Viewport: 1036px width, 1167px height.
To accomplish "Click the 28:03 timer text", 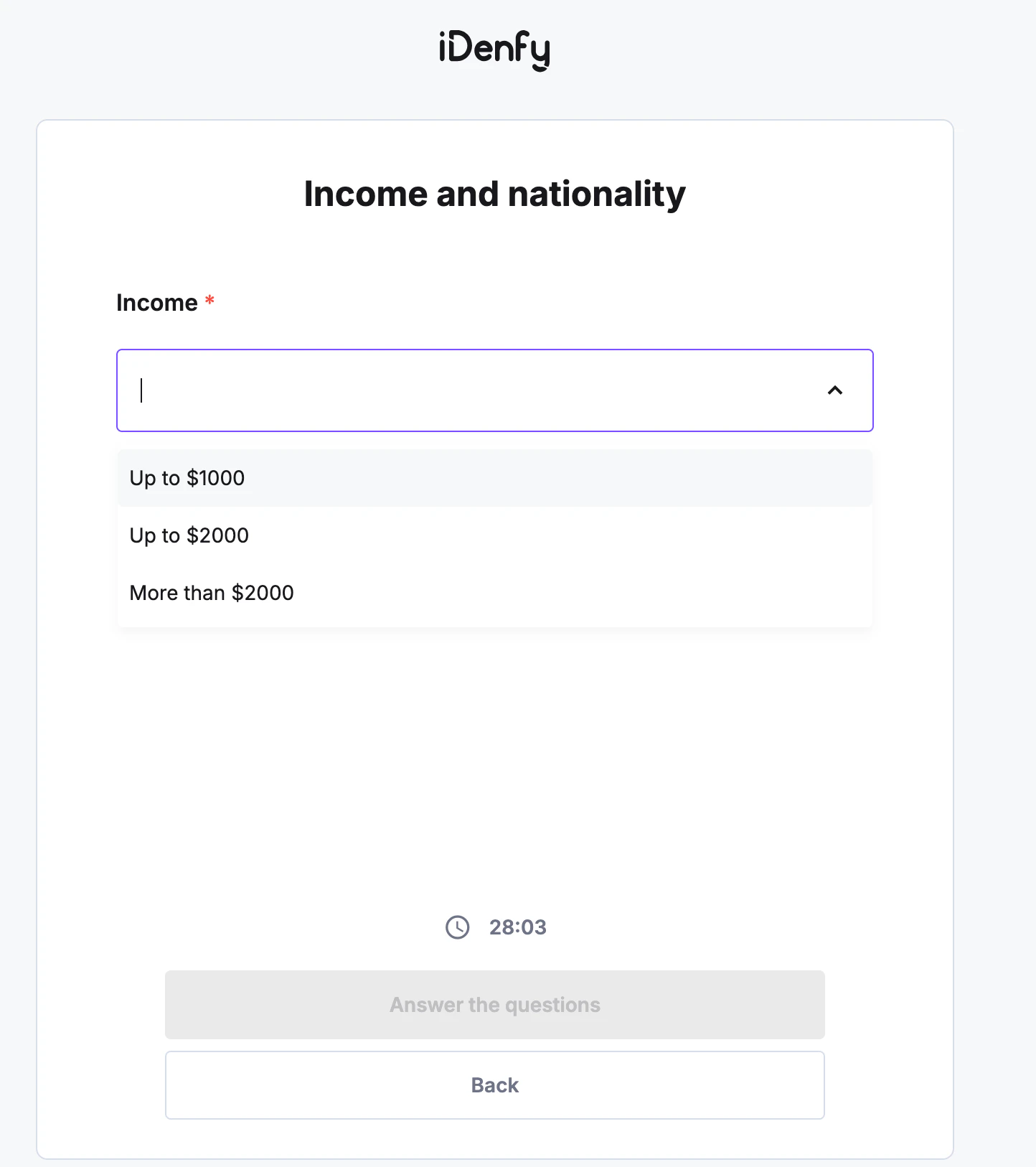I will [517, 927].
